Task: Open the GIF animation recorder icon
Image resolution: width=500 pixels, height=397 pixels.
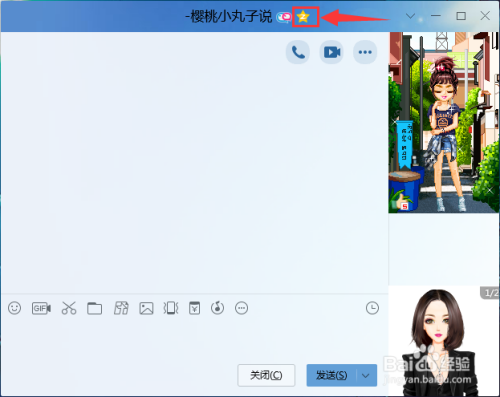Action: 41,308
